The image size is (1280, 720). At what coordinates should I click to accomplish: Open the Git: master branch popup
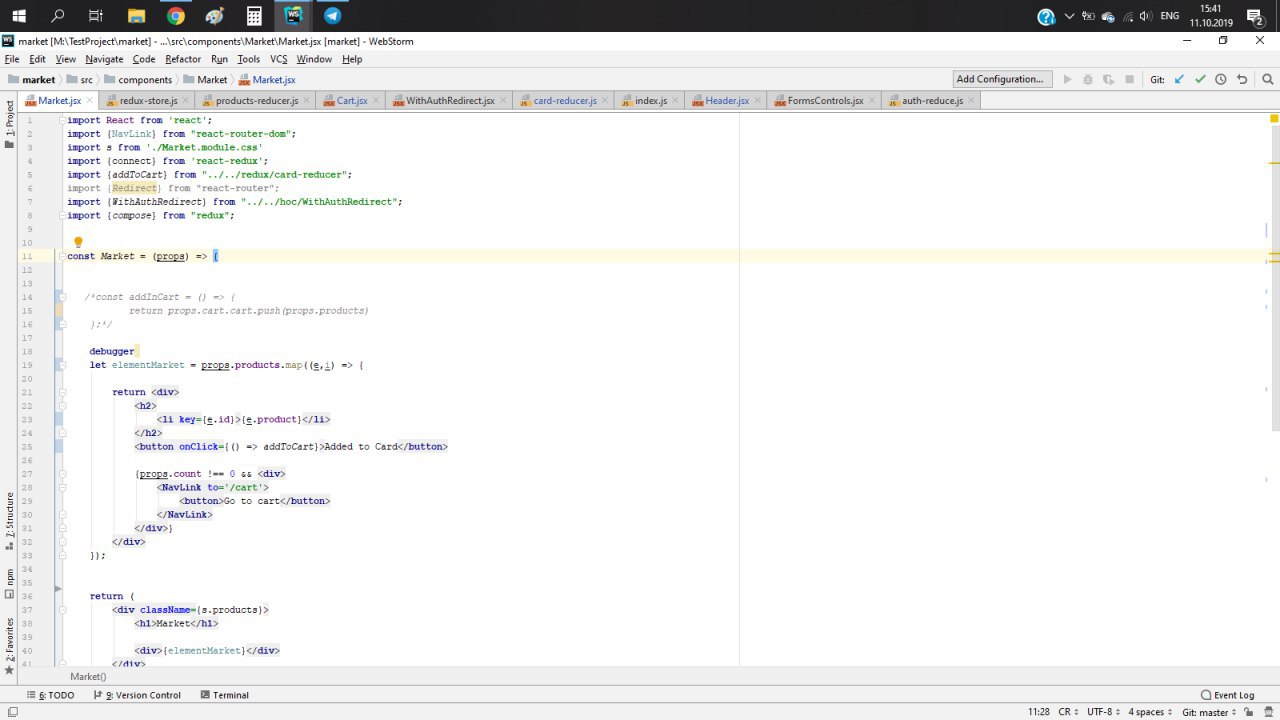[x=1208, y=711]
